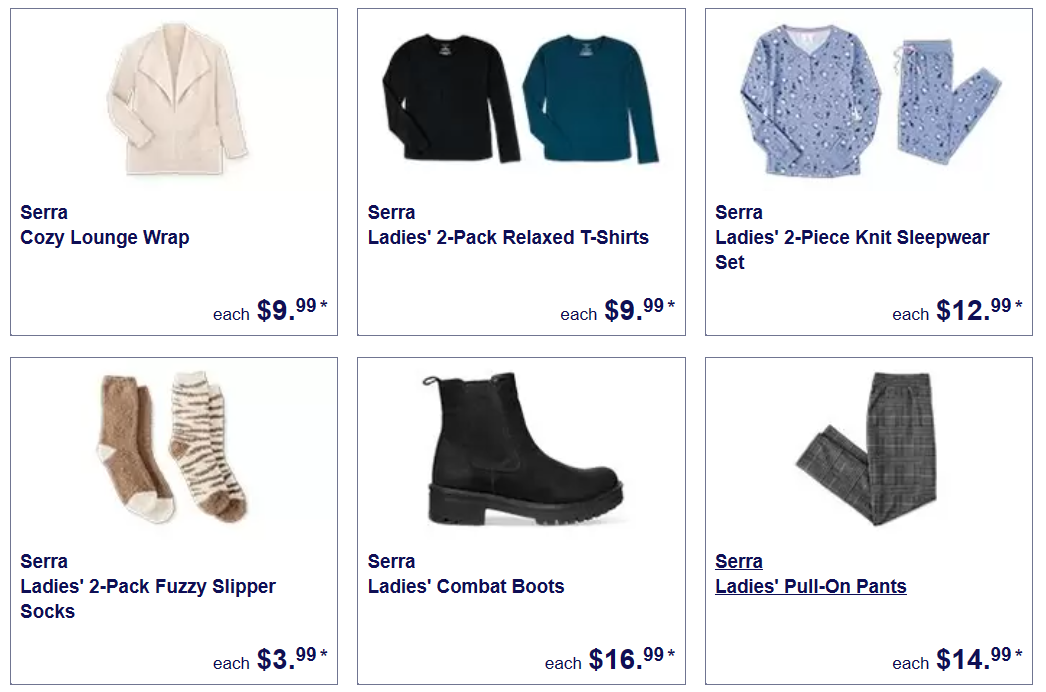The image size is (1046, 692).
Task: Click the $3.99 slipper socks price
Action: (x=292, y=659)
